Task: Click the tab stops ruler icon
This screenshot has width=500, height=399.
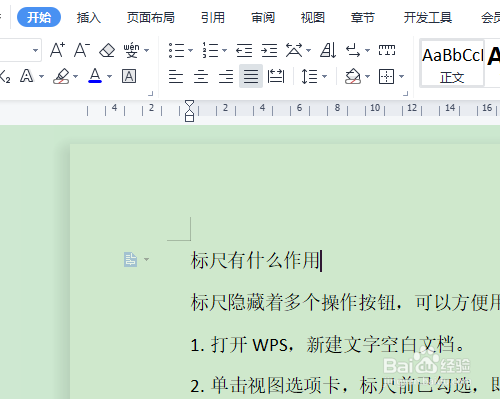Action: 387,50
